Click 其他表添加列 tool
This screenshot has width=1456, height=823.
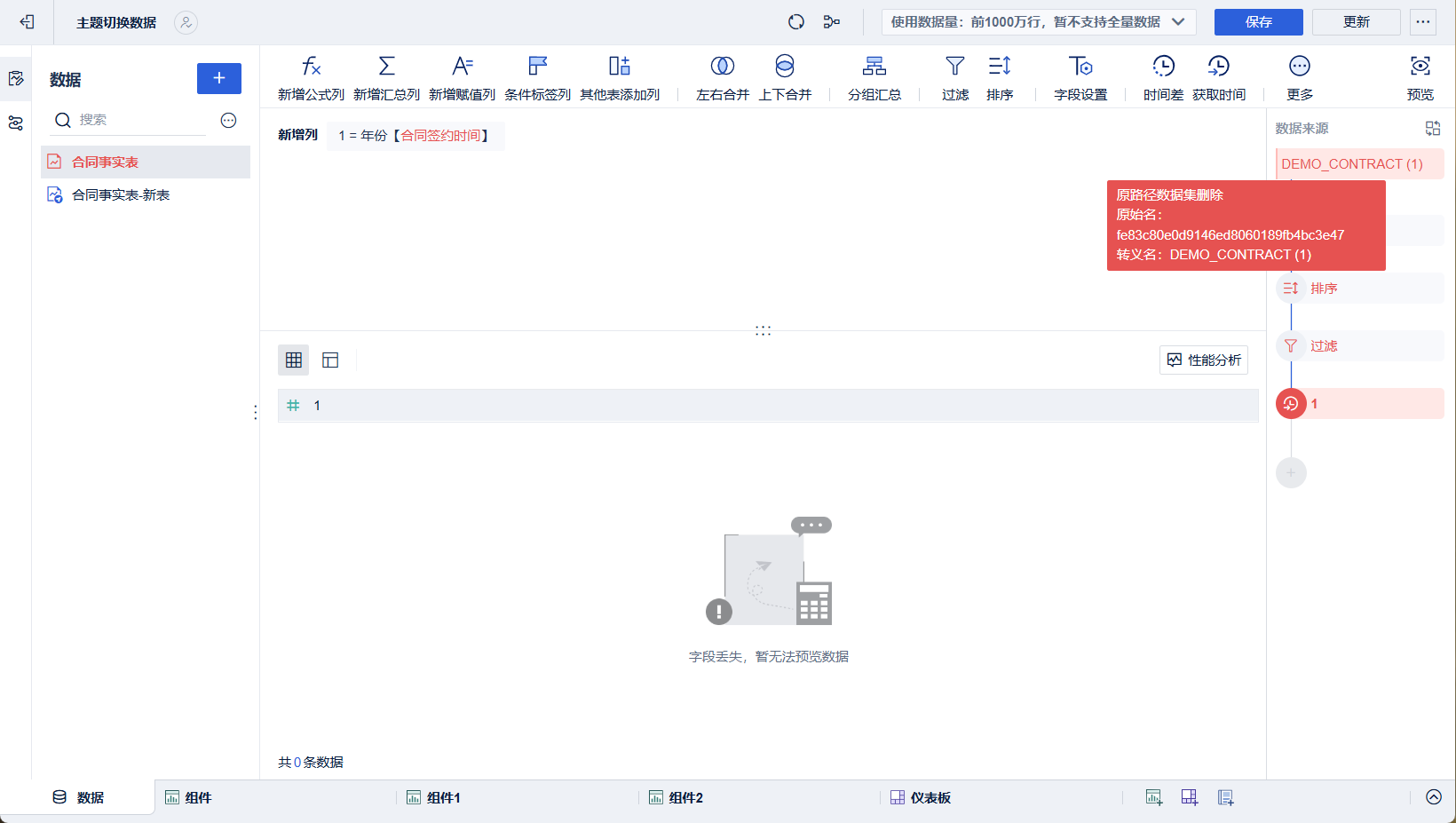coord(620,78)
